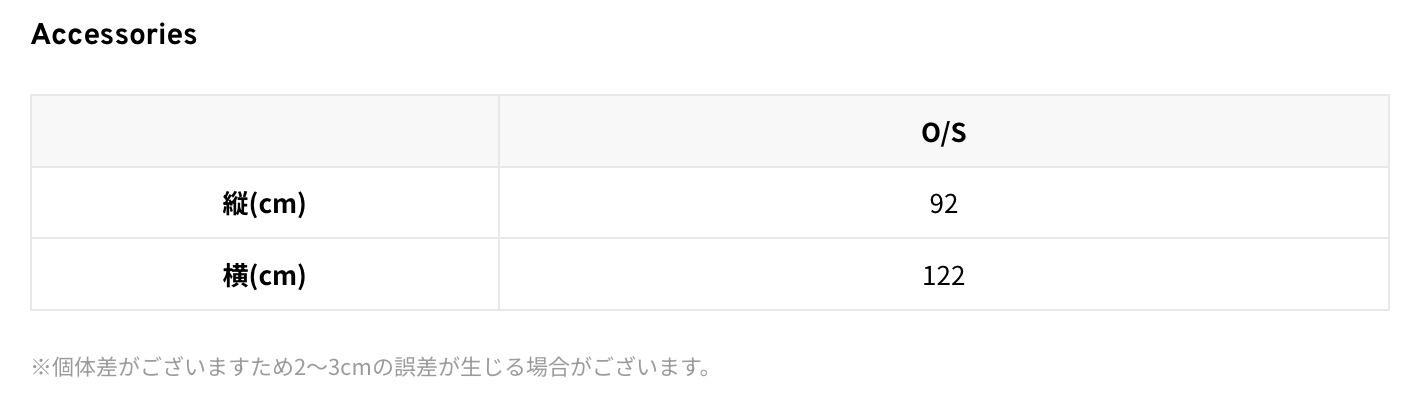The height and width of the screenshot is (412, 1428).
Task: Click the empty top-left header cell
Action: coord(264,132)
